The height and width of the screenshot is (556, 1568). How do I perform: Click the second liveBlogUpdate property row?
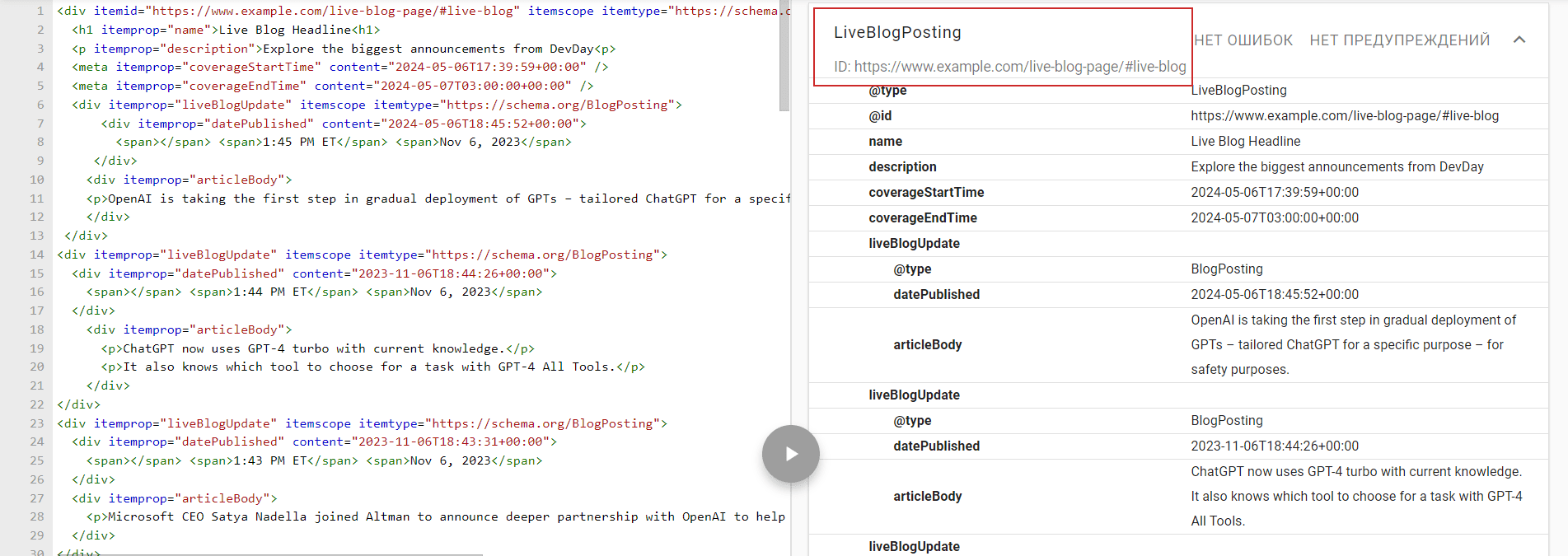point(1178,395)
